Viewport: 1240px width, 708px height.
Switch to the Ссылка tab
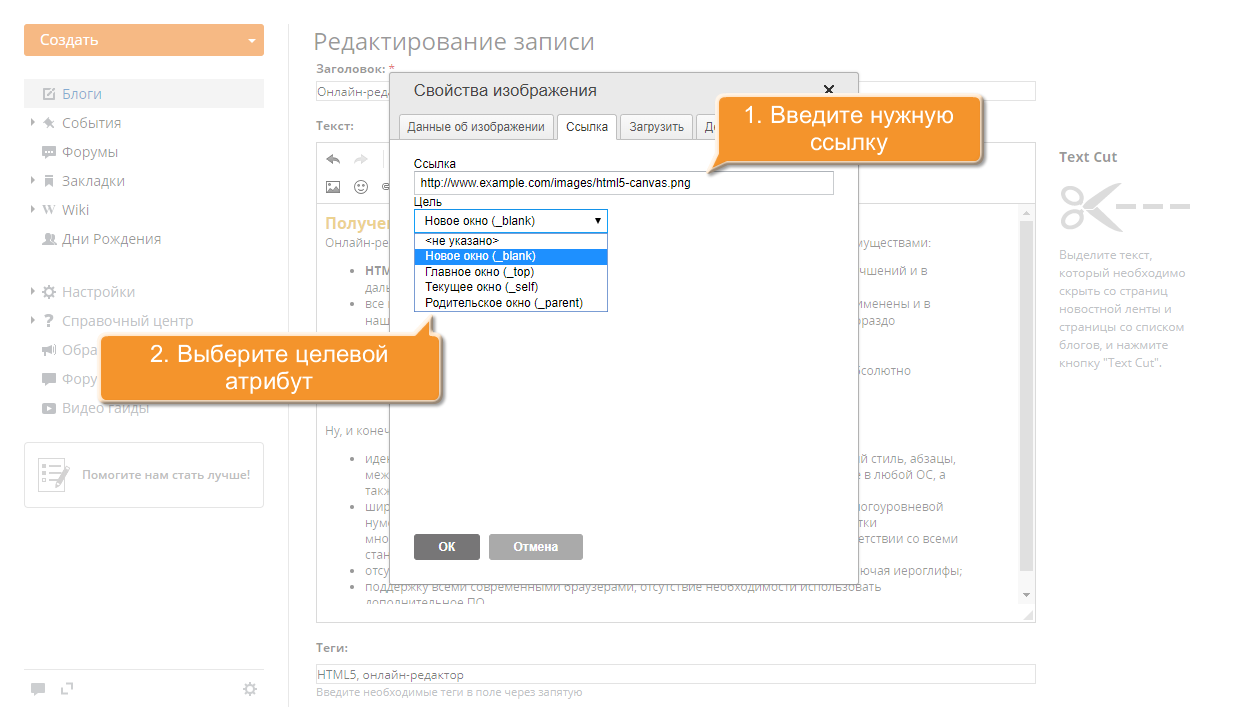click(x=586, y=126)
